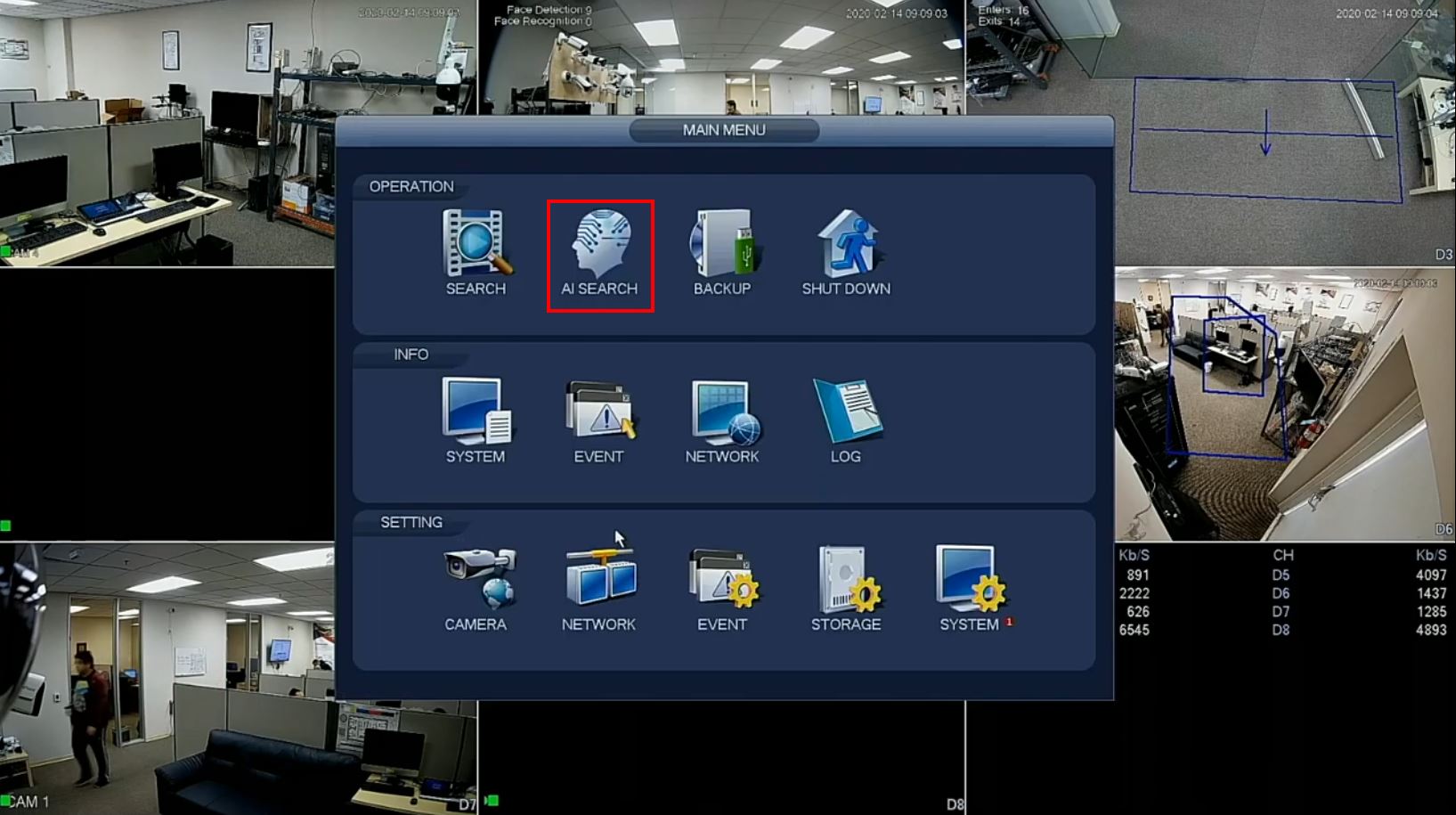The height and width of the screenshot is (815, 1456).
Task: Click the OPERATION section label
Action: (x=411, y=186)
